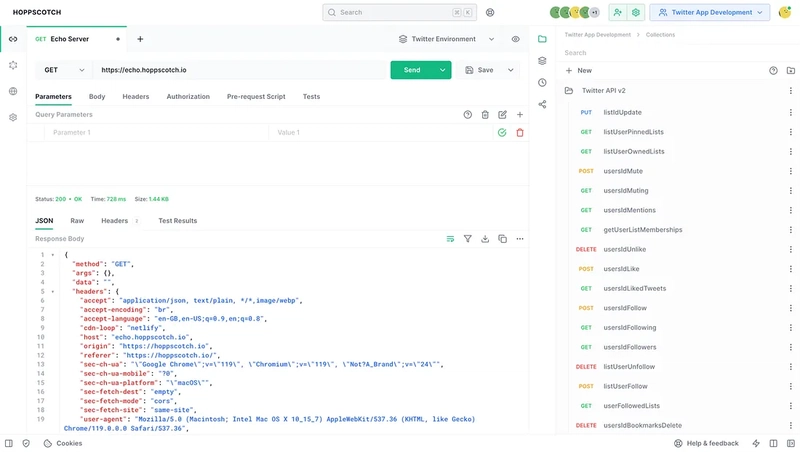Open the Twitter App Development workspace dropdown

pyautogui.click(x=710, y=12)
